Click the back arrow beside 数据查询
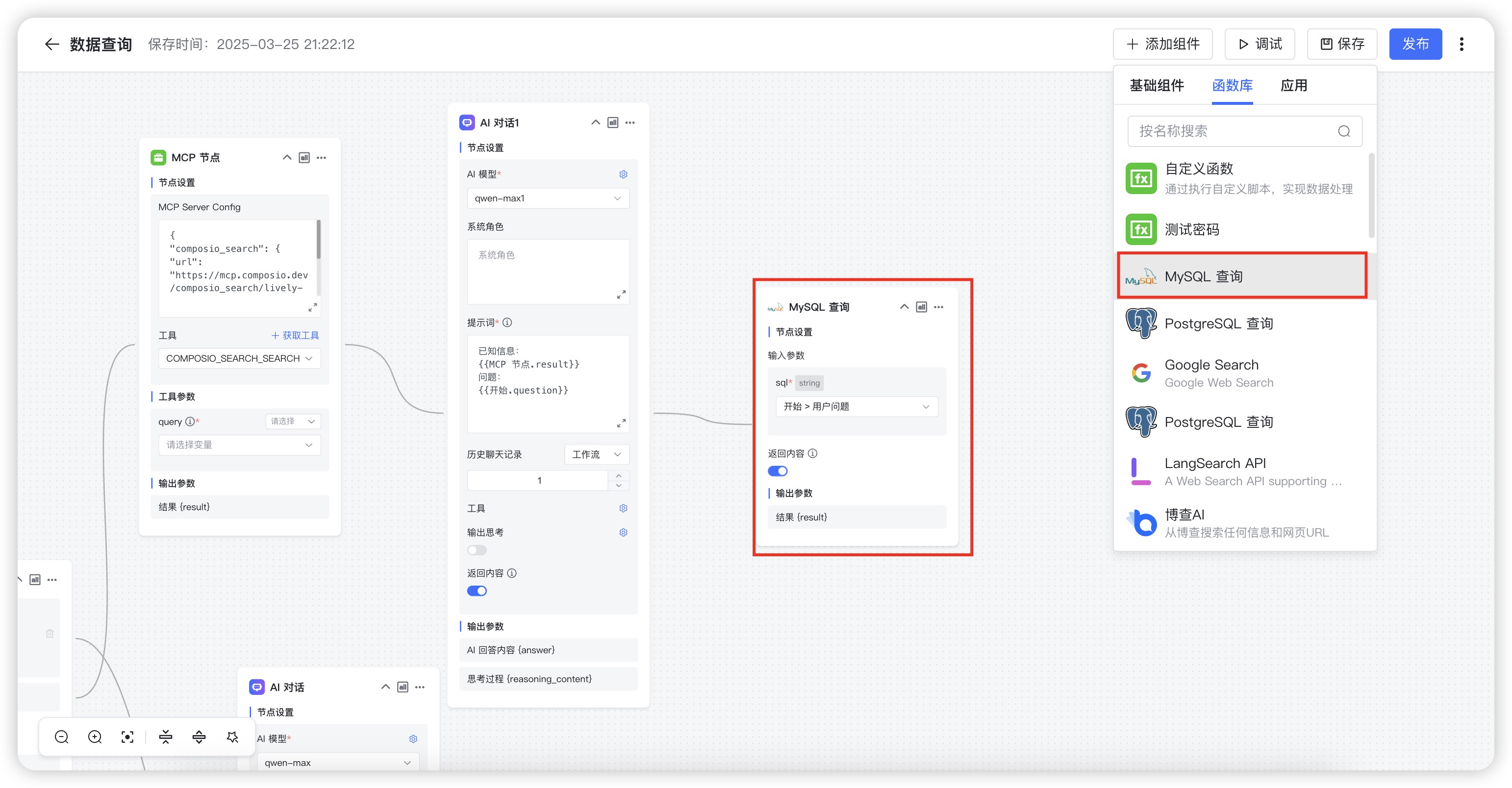This screenshot has height=788, width=1512. 51,45
